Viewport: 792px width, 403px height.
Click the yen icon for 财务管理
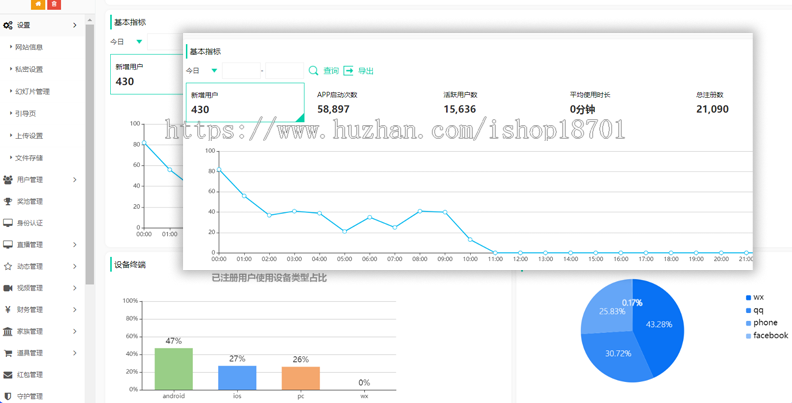click(8, 310)
